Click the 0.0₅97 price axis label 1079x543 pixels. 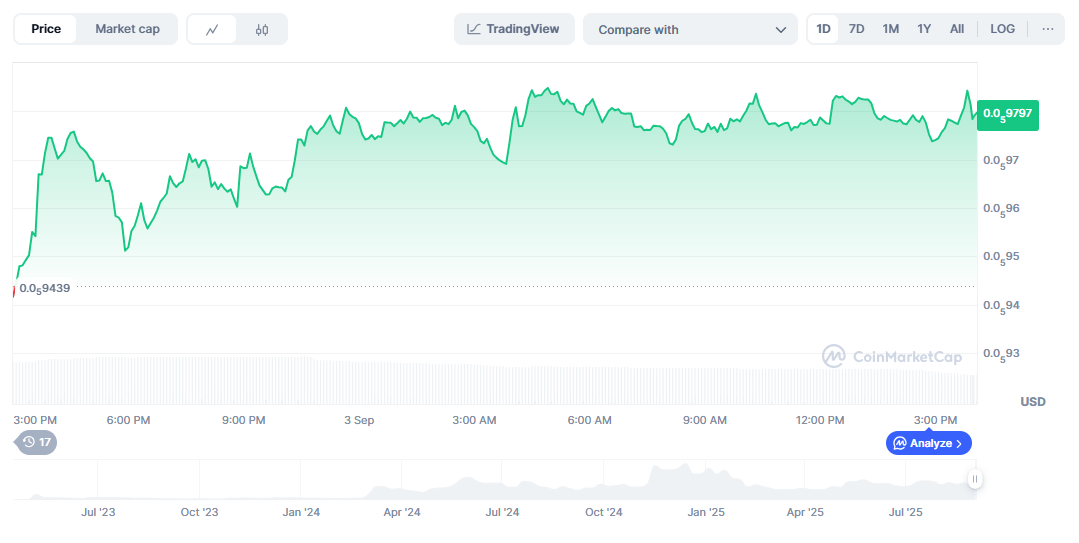(1001, 161)
